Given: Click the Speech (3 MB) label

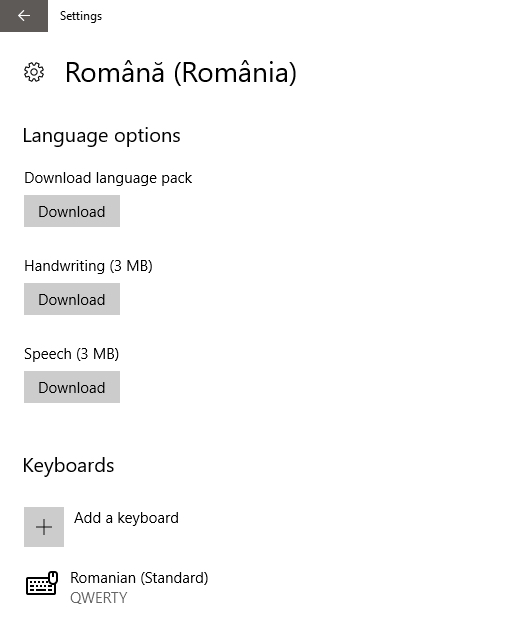Looking at the screenshot, I should pyautogui.click(x=72, y=354).
